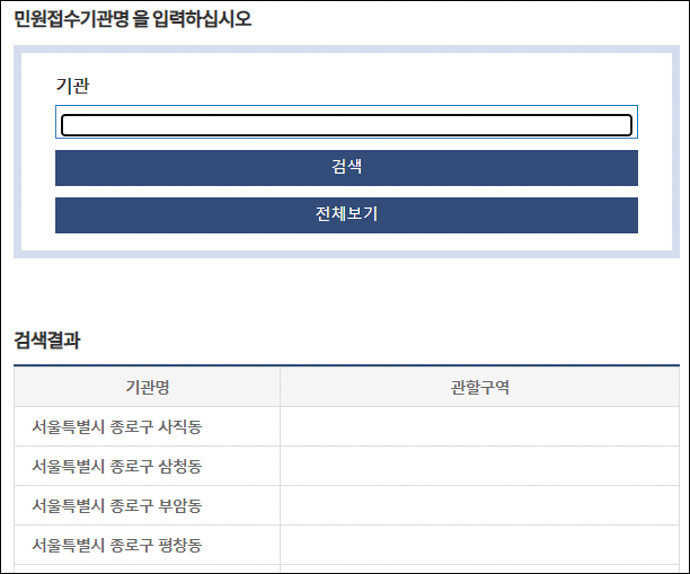Click the 기관 name input field
This screenshot has height=574, width=690.
(x=346, y=122)
